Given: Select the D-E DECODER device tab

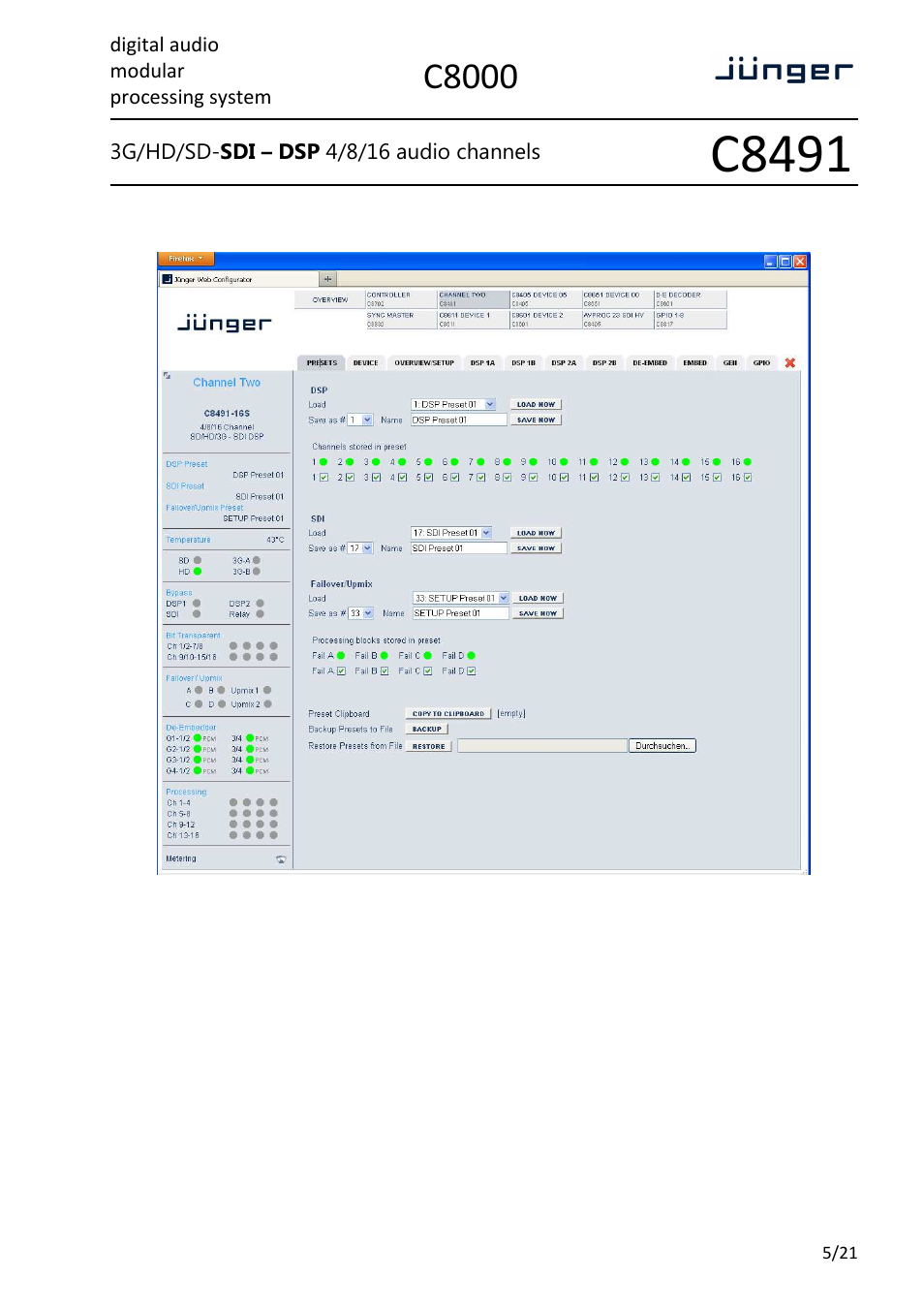Looking at the screenshot, I should coord(690,299).
